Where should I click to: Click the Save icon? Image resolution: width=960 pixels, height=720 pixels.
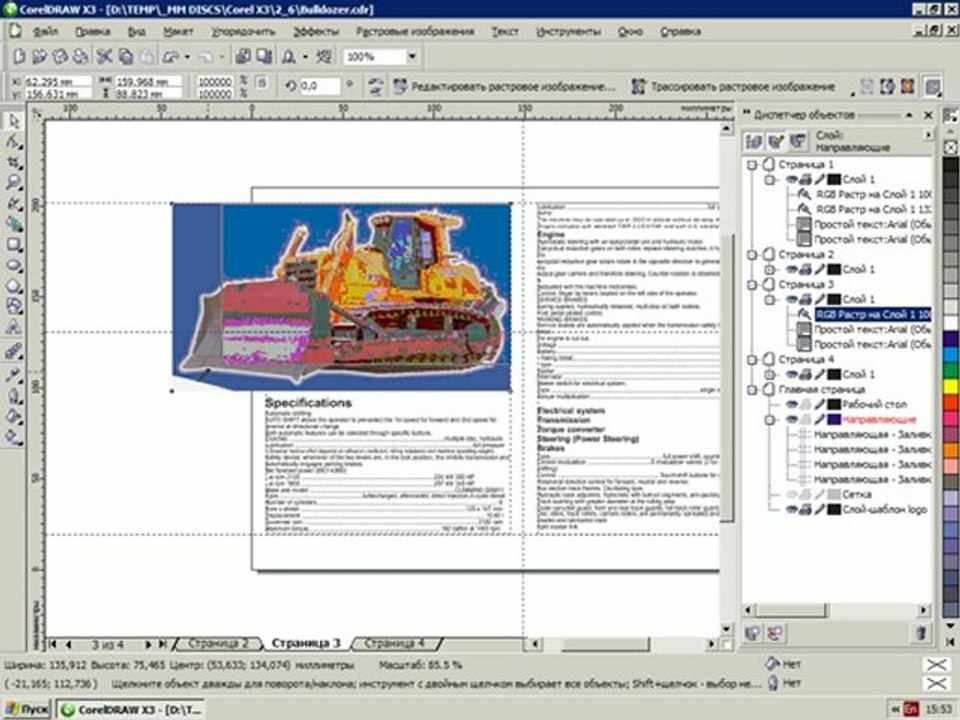click(x=60, y=57)
